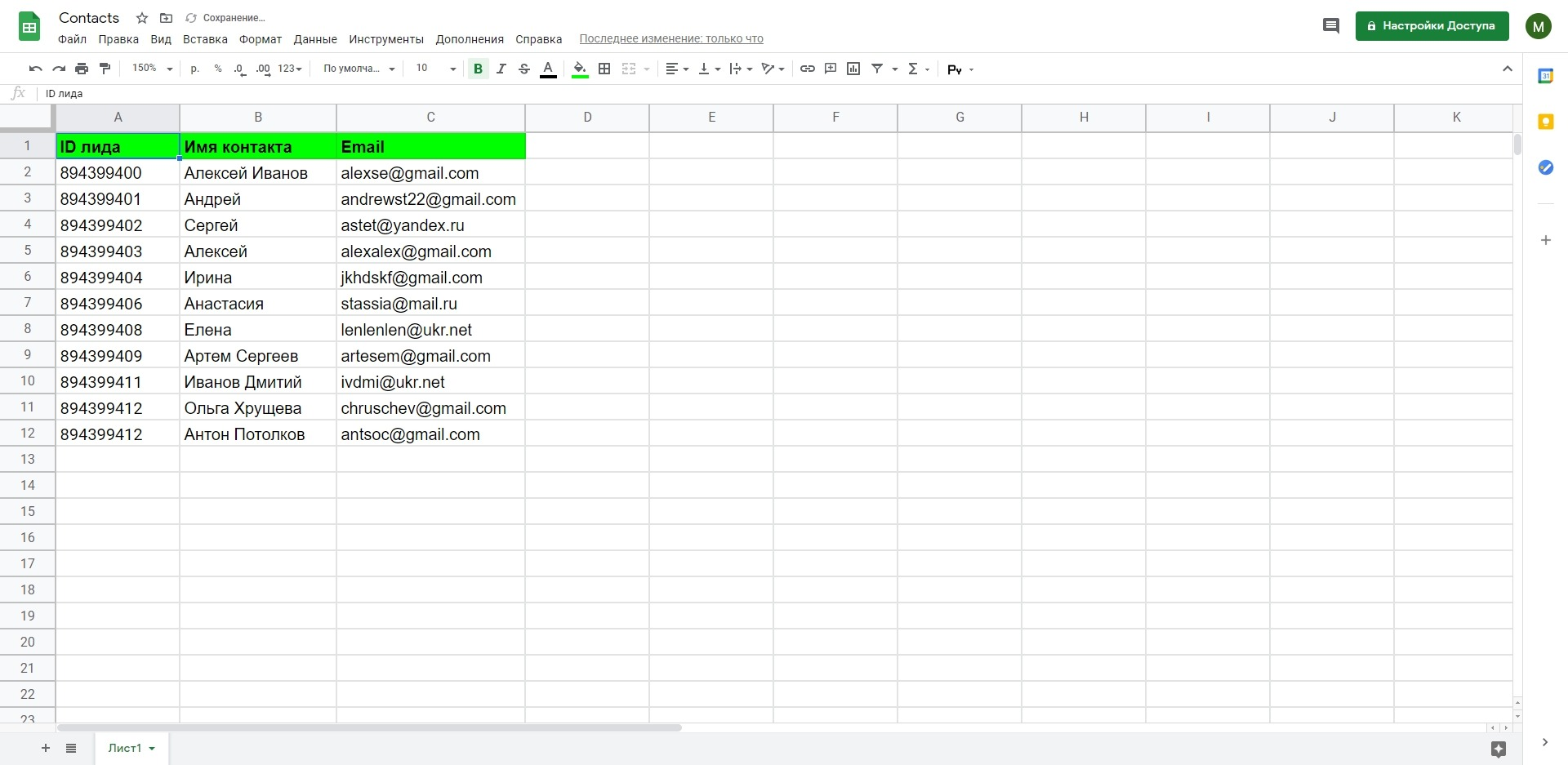Viewport: 1568px width, 765px height.
Task: Toggle Bold formatting
Action: (478, 69)
